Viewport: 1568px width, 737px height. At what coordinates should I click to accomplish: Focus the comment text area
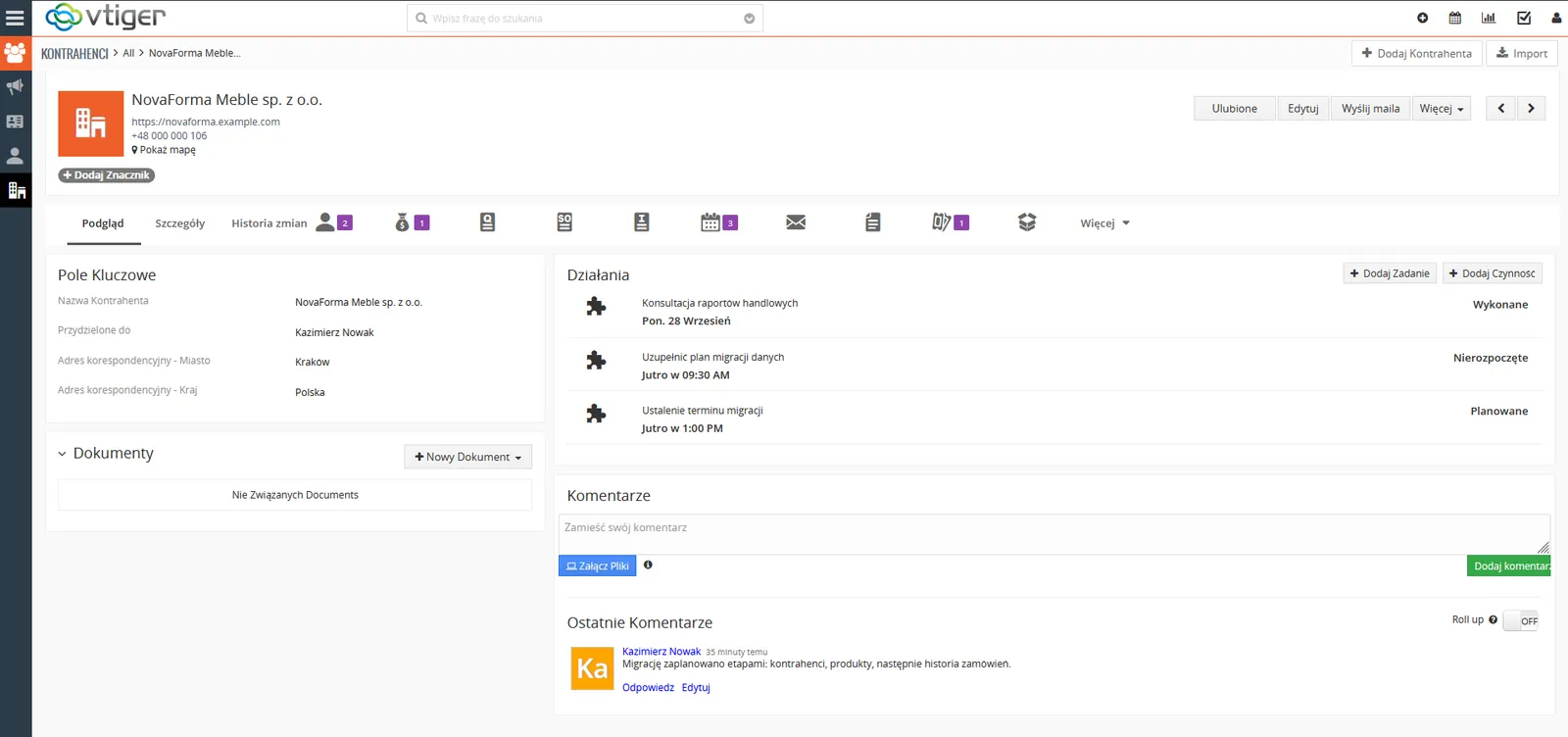click(x=1054, y=534)
